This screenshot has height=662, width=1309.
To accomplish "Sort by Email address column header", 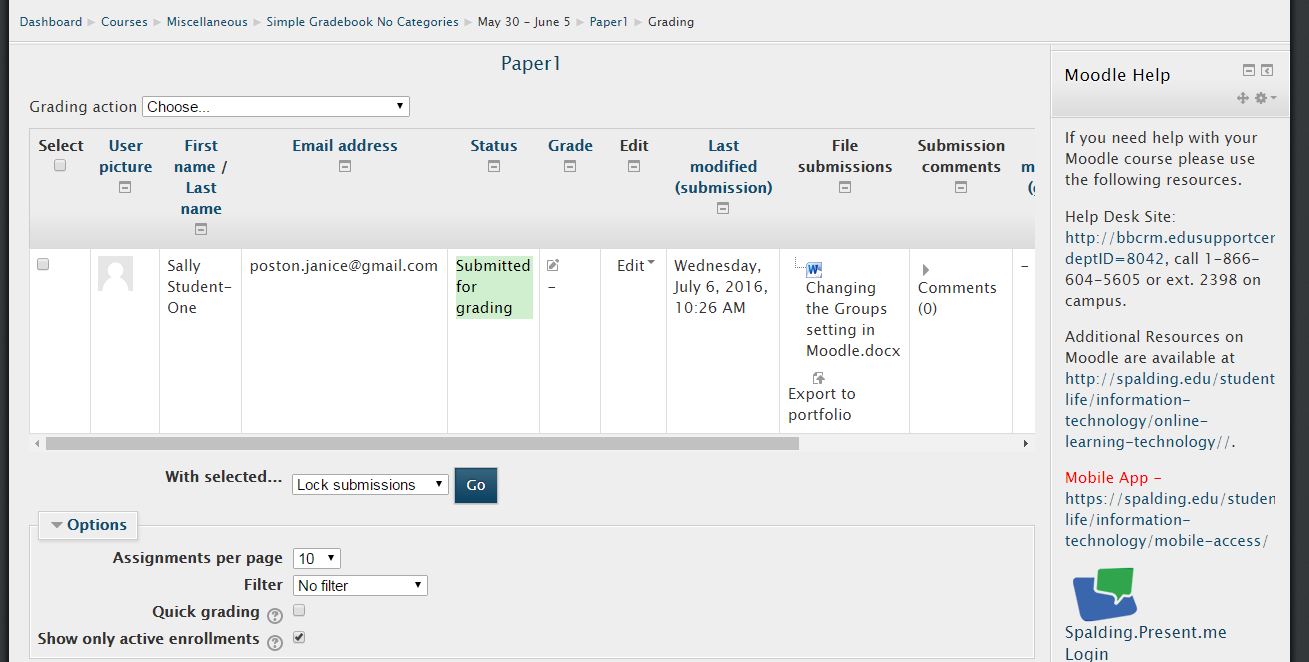I will click(x=345, y=145).
